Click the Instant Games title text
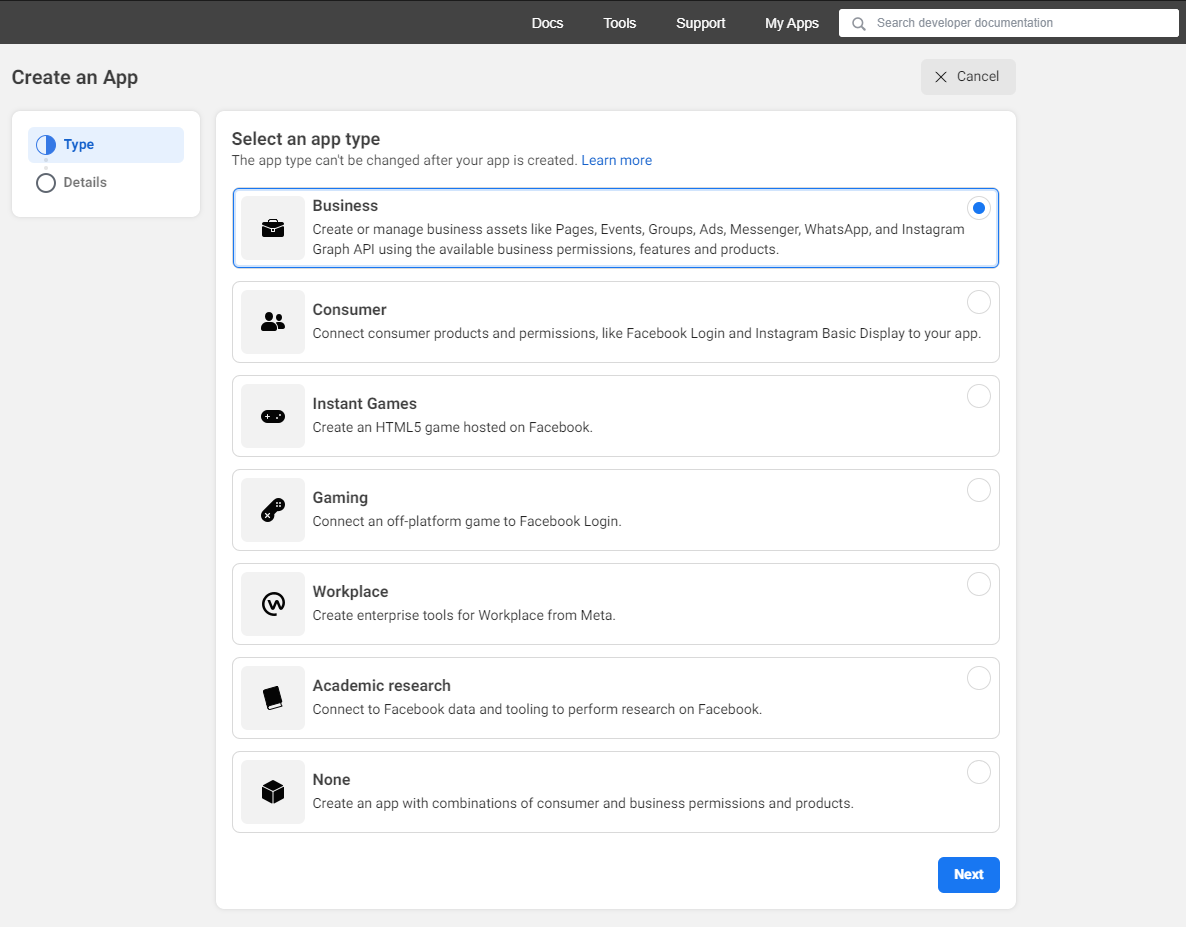 pos(365,404)
